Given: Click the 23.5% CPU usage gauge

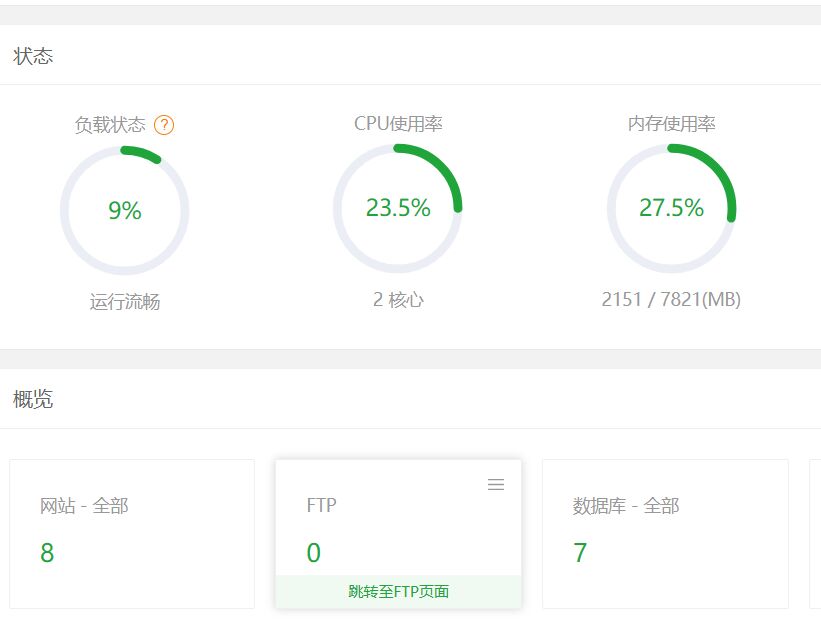Looking at the screenshot, I should point(398,208).
